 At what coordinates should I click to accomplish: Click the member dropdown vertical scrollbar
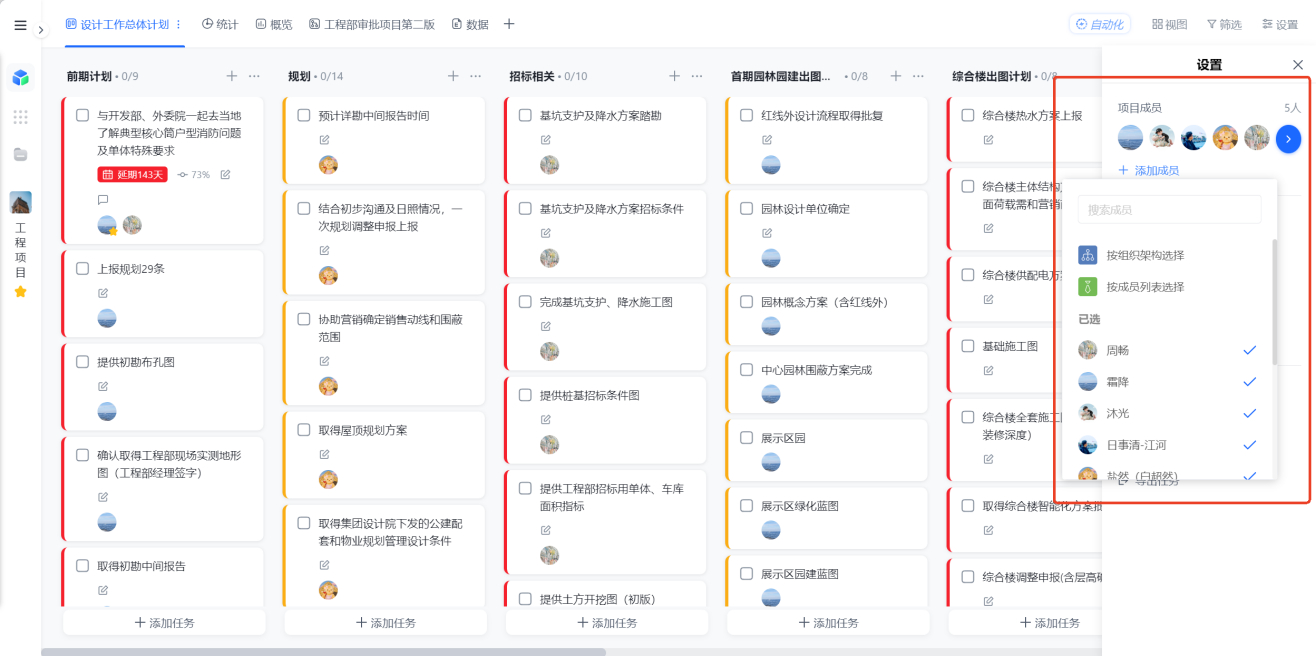tap(1273, 301)
